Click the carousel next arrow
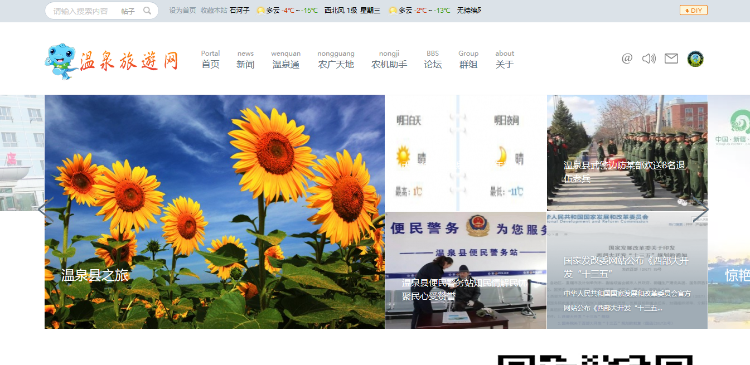The width and height of the screenshot is (750, 365). (701, 210)
